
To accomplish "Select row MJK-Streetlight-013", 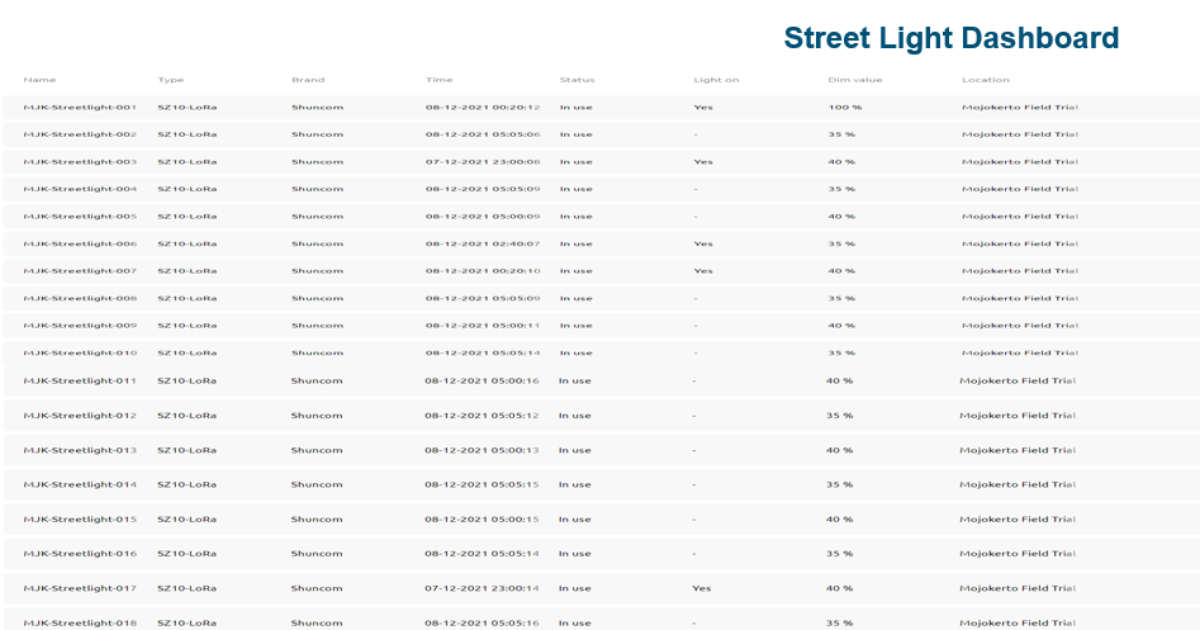I will click(600, 450).
